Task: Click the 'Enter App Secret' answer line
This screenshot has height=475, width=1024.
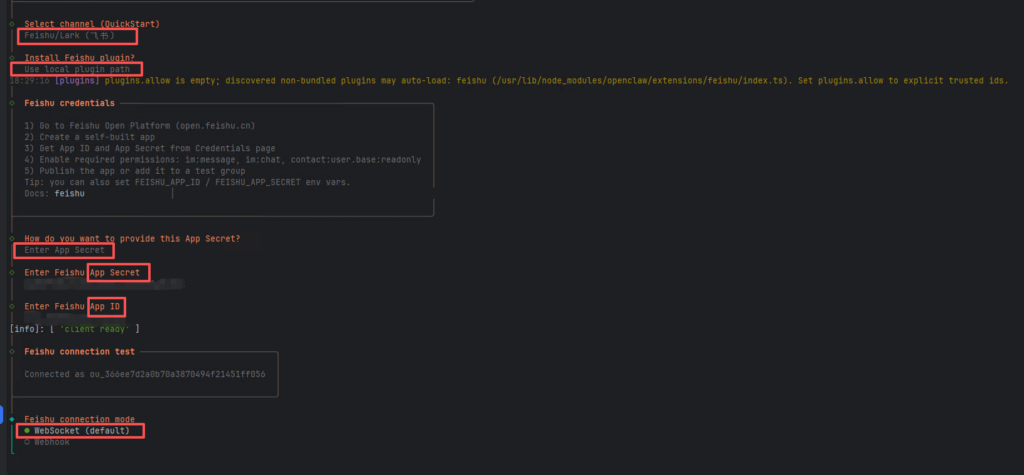Action: pos(65,250)
